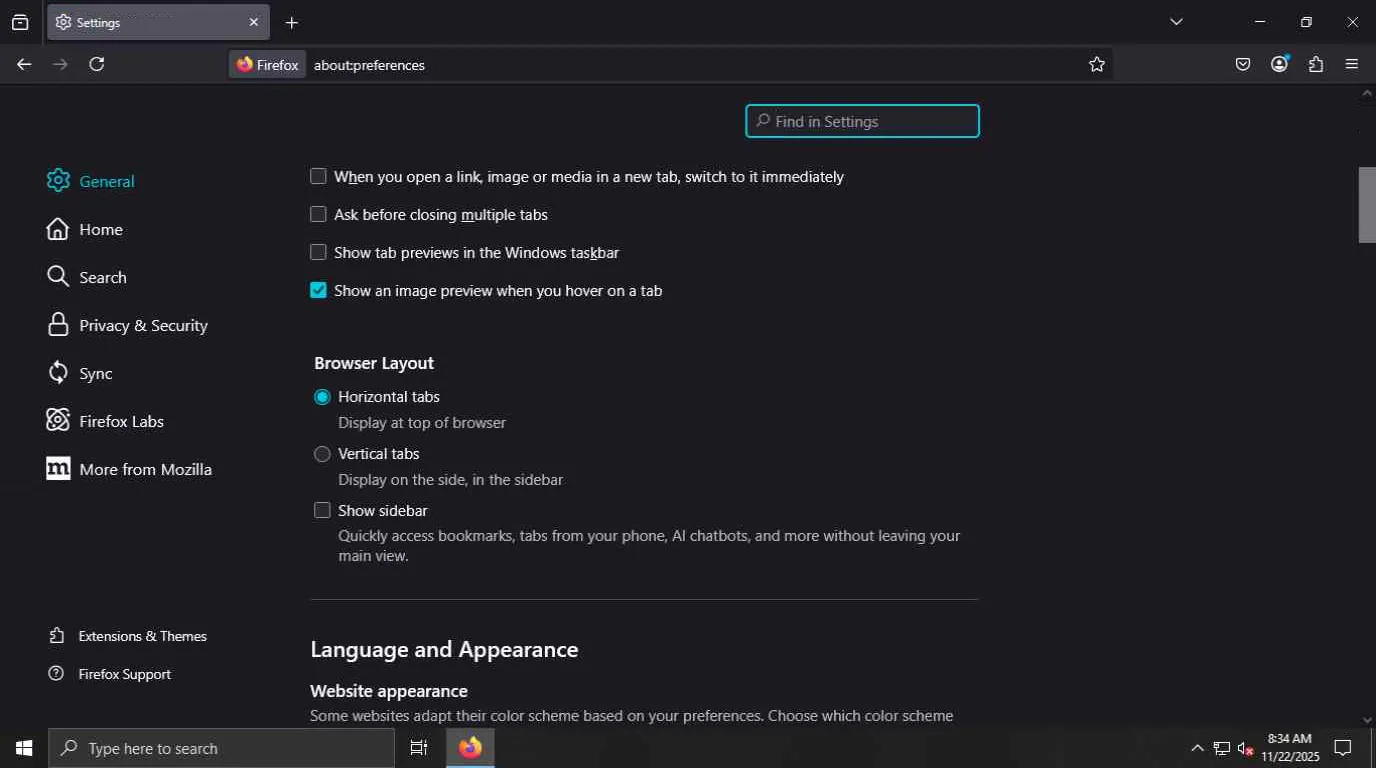The width and height of the screenshot is (1376, 768).
Task: Switch to the Firefox Labs section
Action: [121, 421]
